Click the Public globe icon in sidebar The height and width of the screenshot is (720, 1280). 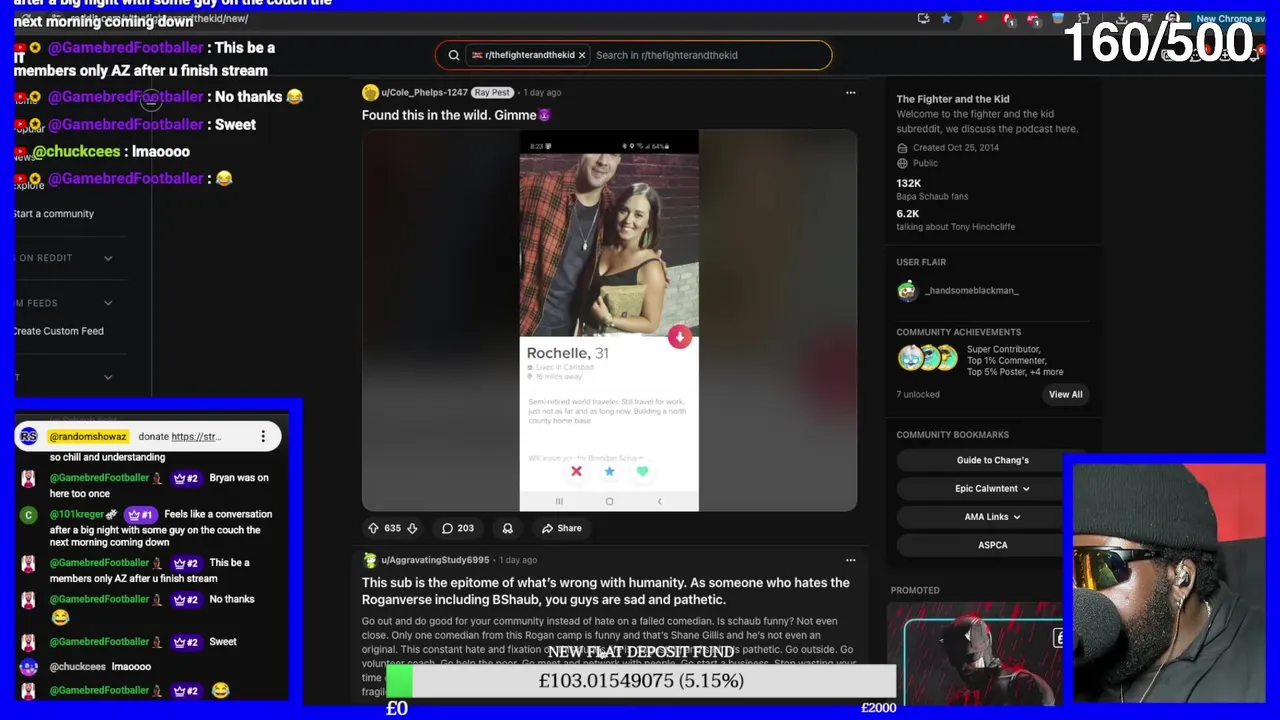902,163
